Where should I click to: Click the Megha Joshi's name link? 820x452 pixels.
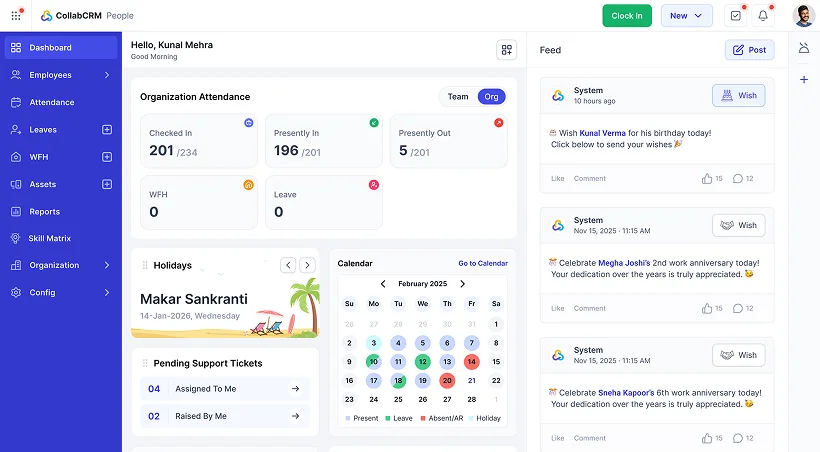pos(624,263)
